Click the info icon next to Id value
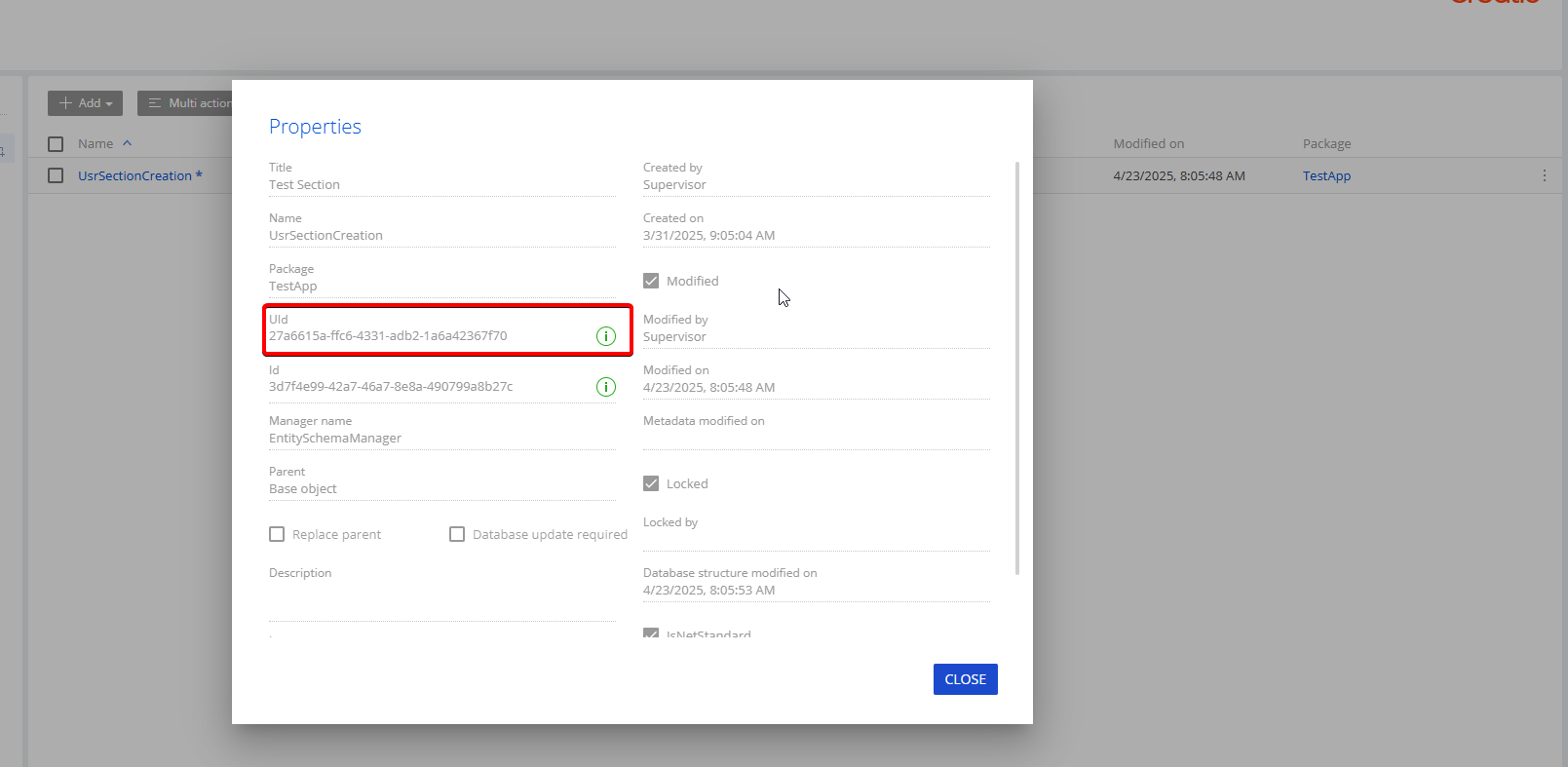The width and height of the screenshot is (1568, 767). click(x=605, y=387)
